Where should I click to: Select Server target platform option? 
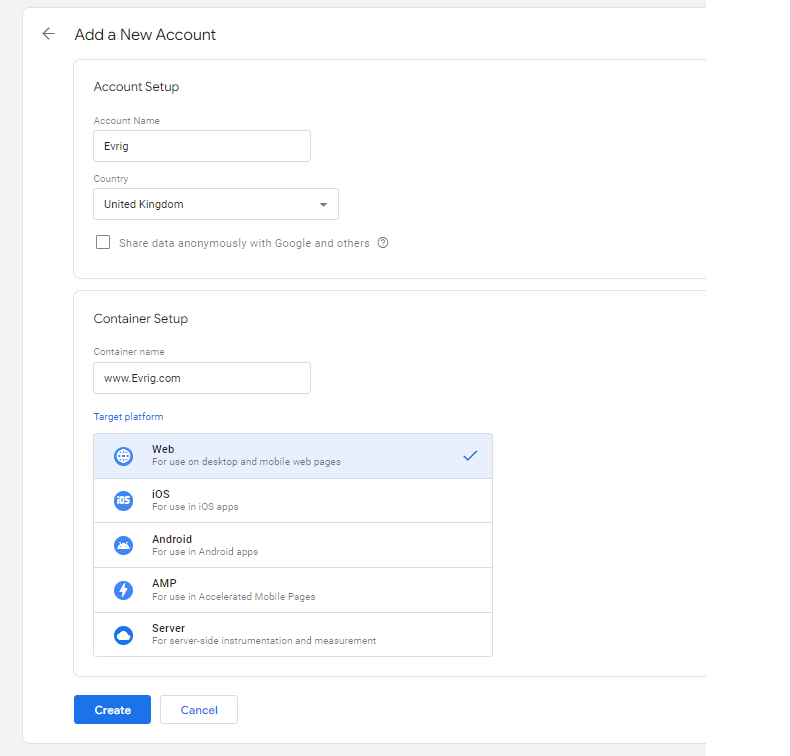(x=292, y=634)
